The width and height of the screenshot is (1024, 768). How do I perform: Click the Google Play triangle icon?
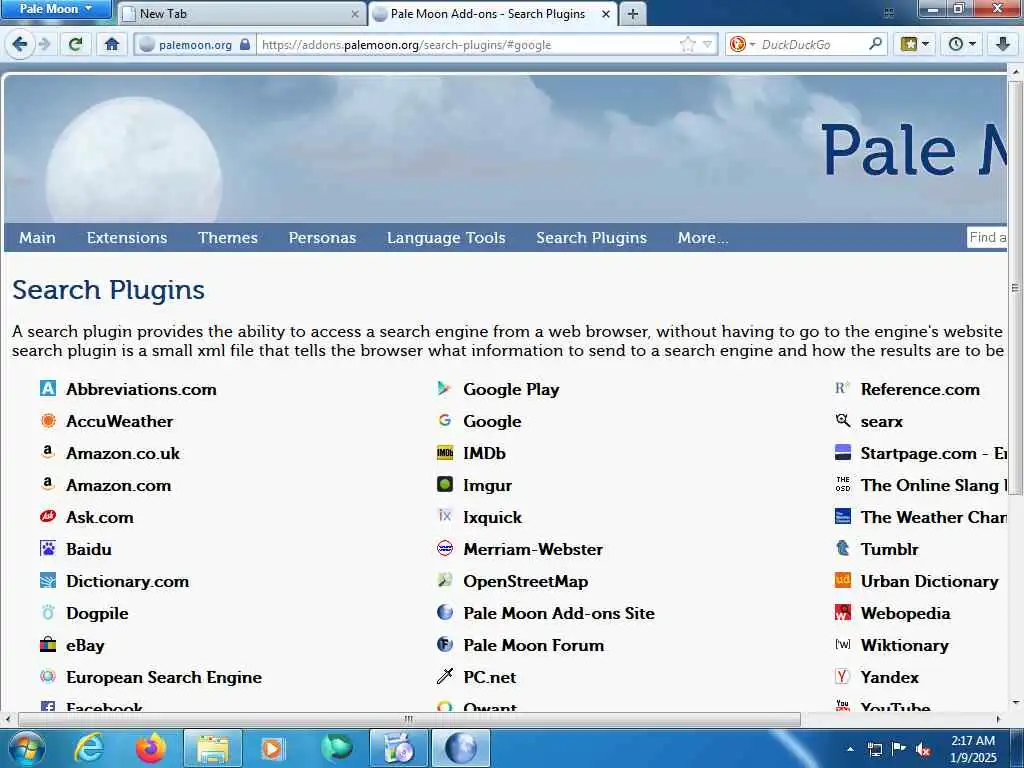point(445,389)
